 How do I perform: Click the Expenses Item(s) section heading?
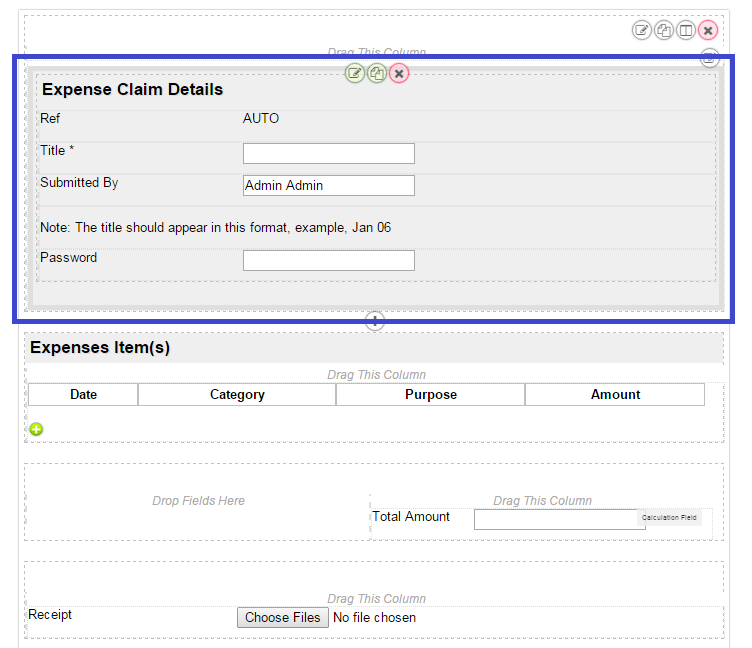(100, 348)
